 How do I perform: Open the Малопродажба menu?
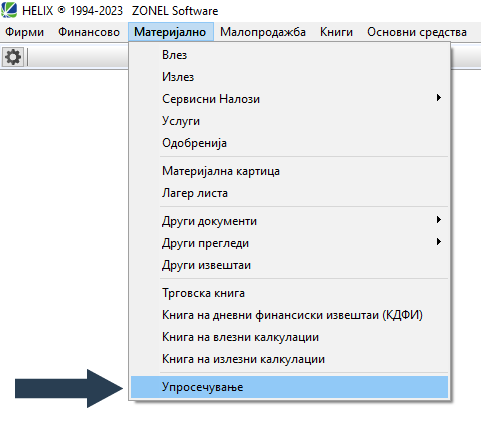pyautogui.click(x=263, y=32)
